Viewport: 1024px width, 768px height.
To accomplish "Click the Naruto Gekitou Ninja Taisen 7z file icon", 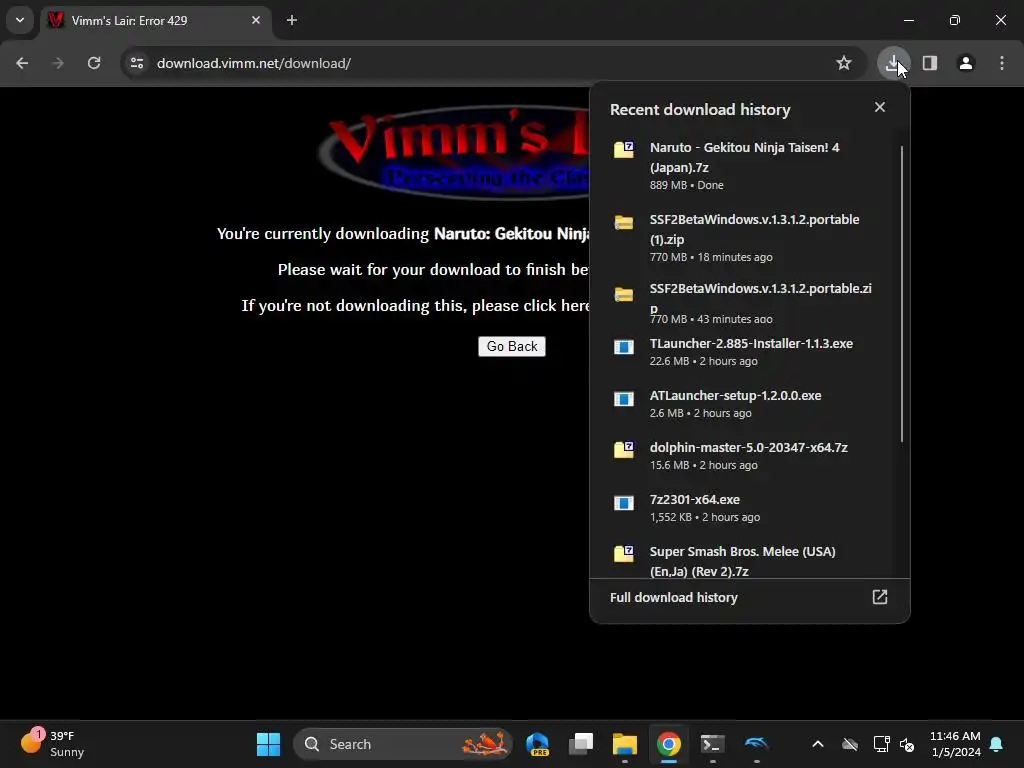I will coord(624,150).
